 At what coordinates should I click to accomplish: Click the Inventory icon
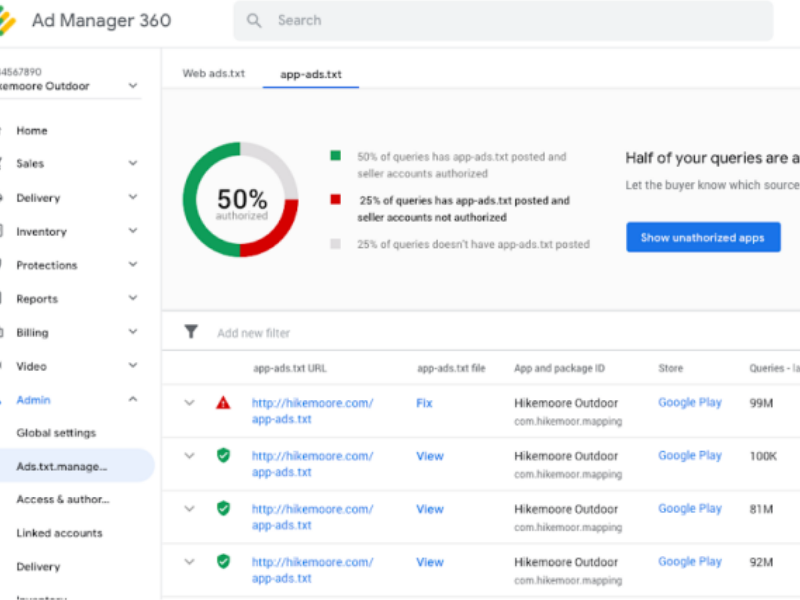pos(4,231)
